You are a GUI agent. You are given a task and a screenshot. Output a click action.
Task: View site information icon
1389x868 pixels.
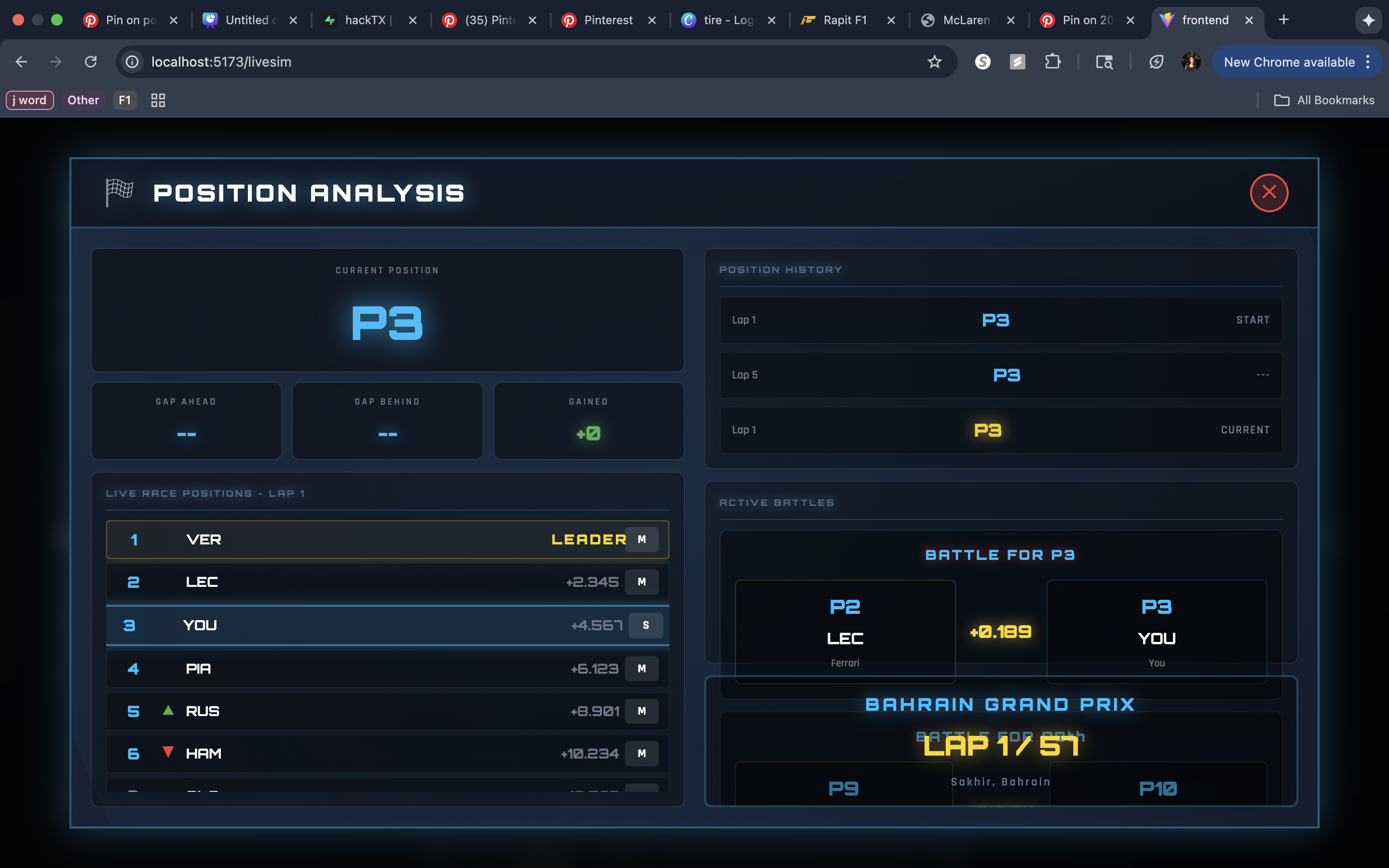click(133, 62)
